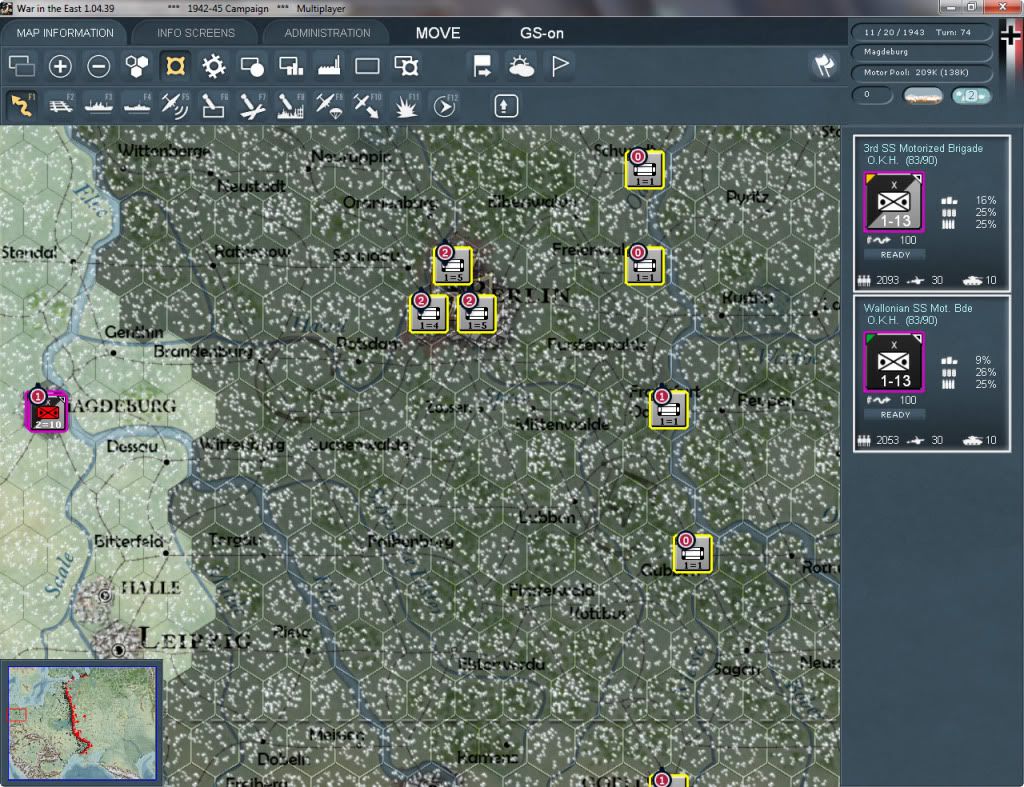Image resolution: width=1024 pixels, height=787 pixels.
Task: Click the rectangles with gear overlay icon
Action: point(406,66)
